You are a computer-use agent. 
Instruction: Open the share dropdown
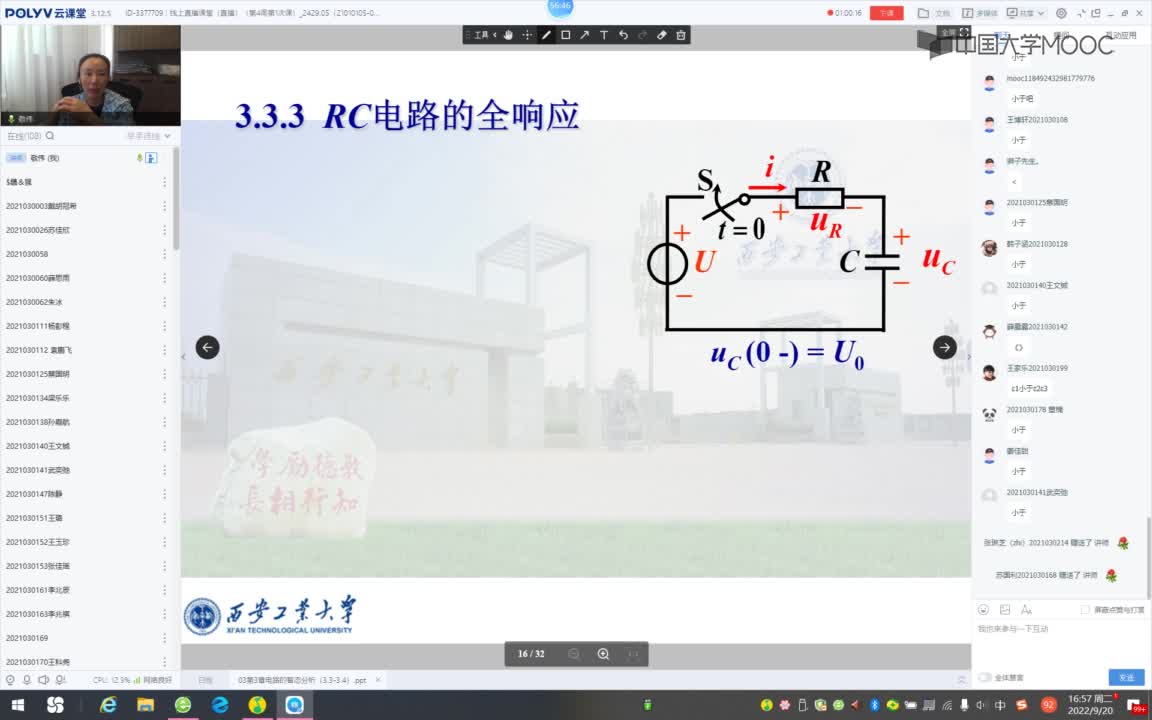1025,13
